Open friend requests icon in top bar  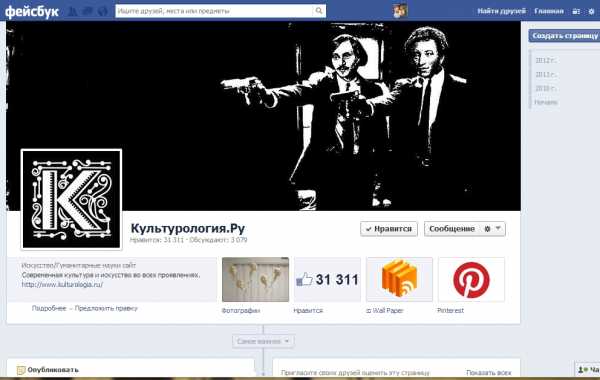pyautogui.click(x=72, y=11)
